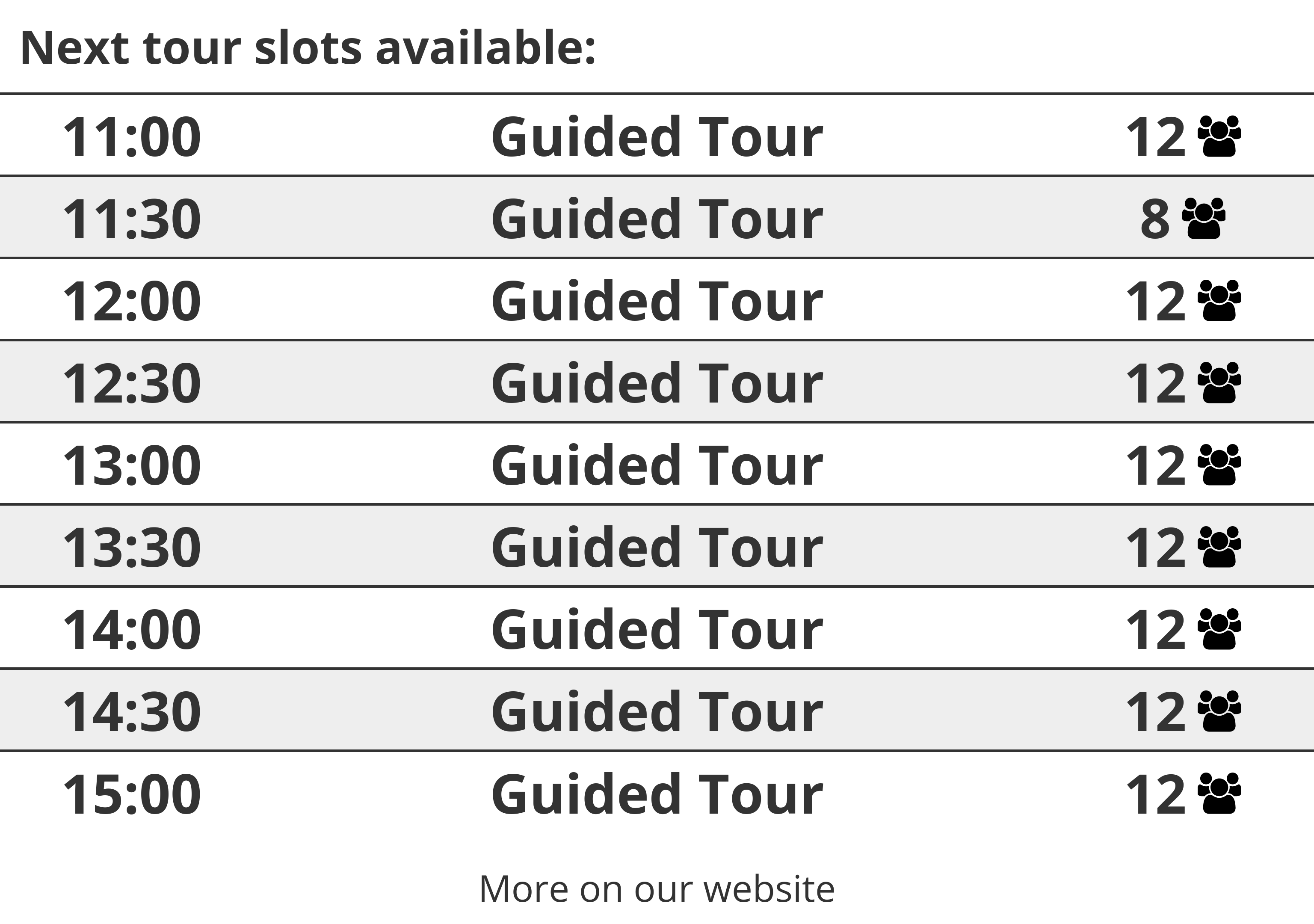Click the 8 spots count at 11:30
This screenshot has height=924, width=1314.
click(1155, 219)
